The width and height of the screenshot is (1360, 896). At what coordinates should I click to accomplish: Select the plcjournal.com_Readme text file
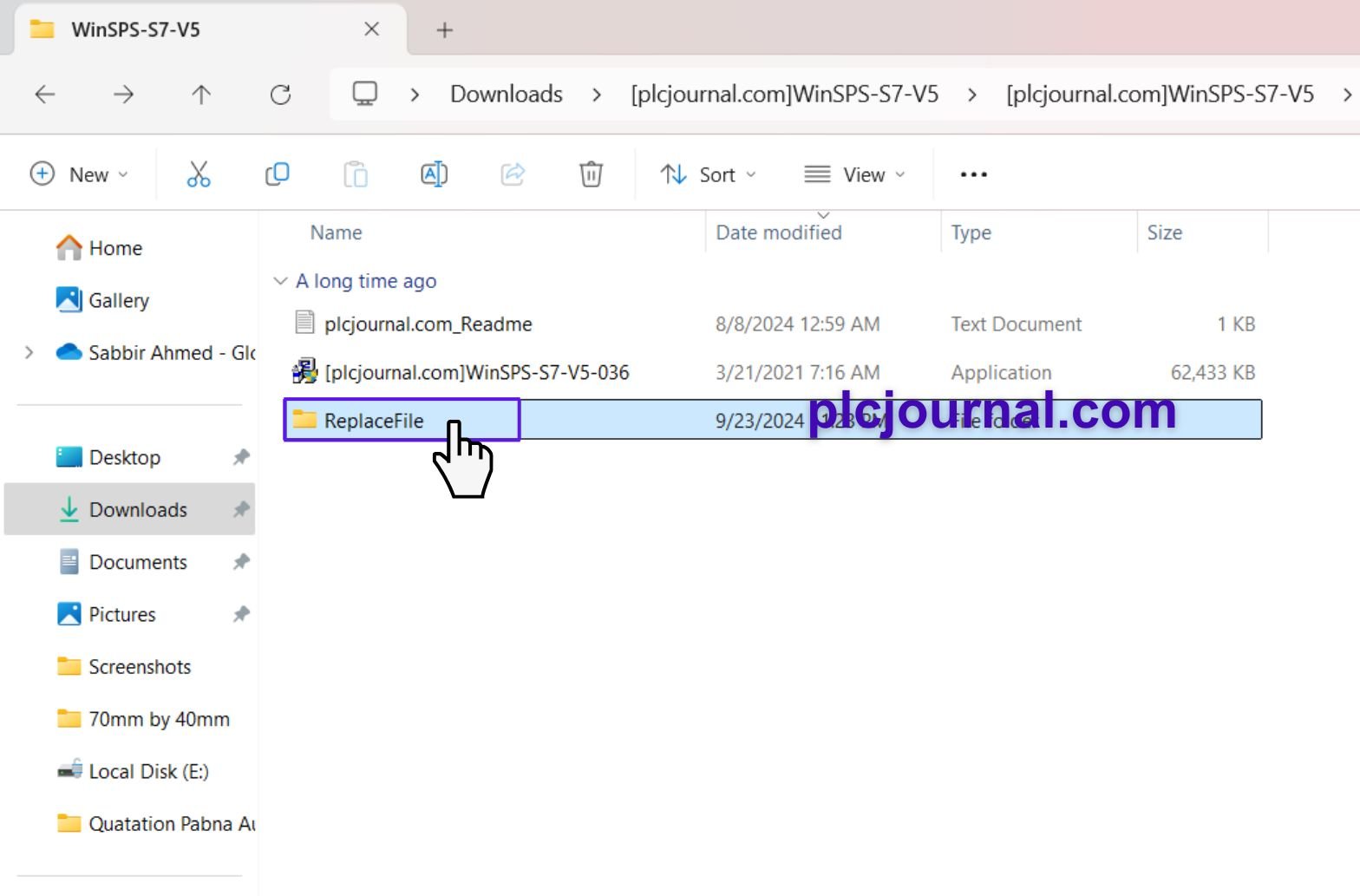coord(428,324)
